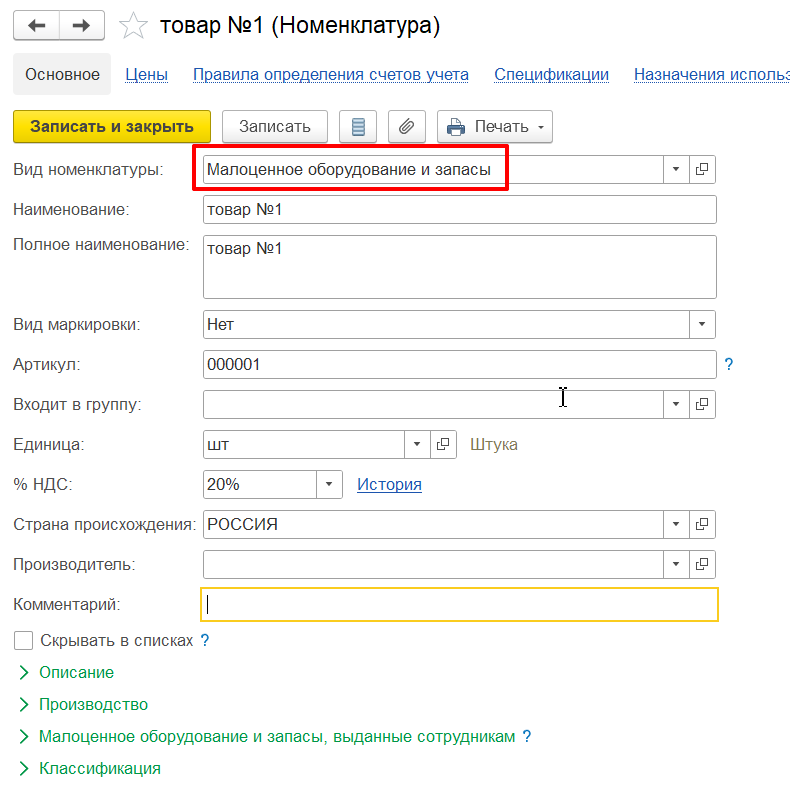Viewport: 790px width, 787px height.
Task: Open the Вид маркировки dropdown
Action: (x=703, y=324)
